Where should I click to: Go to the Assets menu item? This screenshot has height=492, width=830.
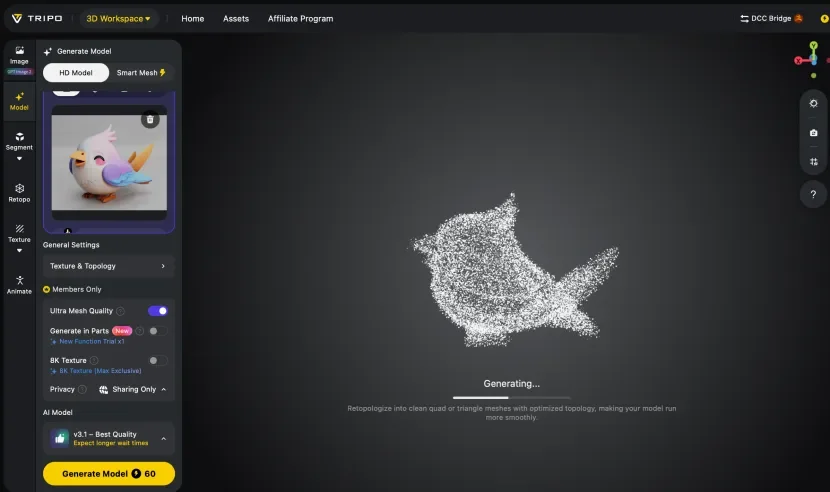[x=236, y=19]
